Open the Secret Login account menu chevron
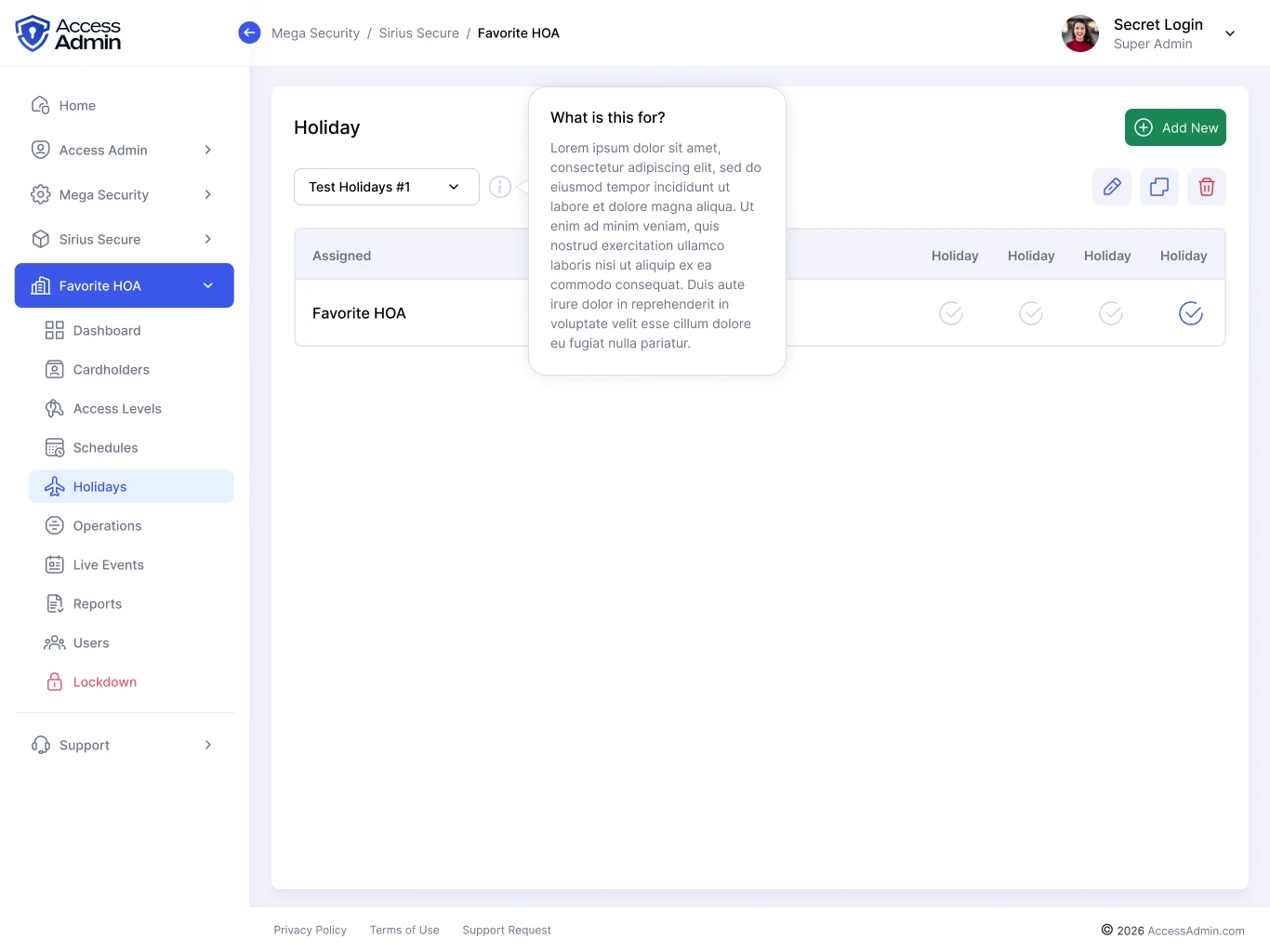Screen dimensions: 1270x952 [1230, 33]
